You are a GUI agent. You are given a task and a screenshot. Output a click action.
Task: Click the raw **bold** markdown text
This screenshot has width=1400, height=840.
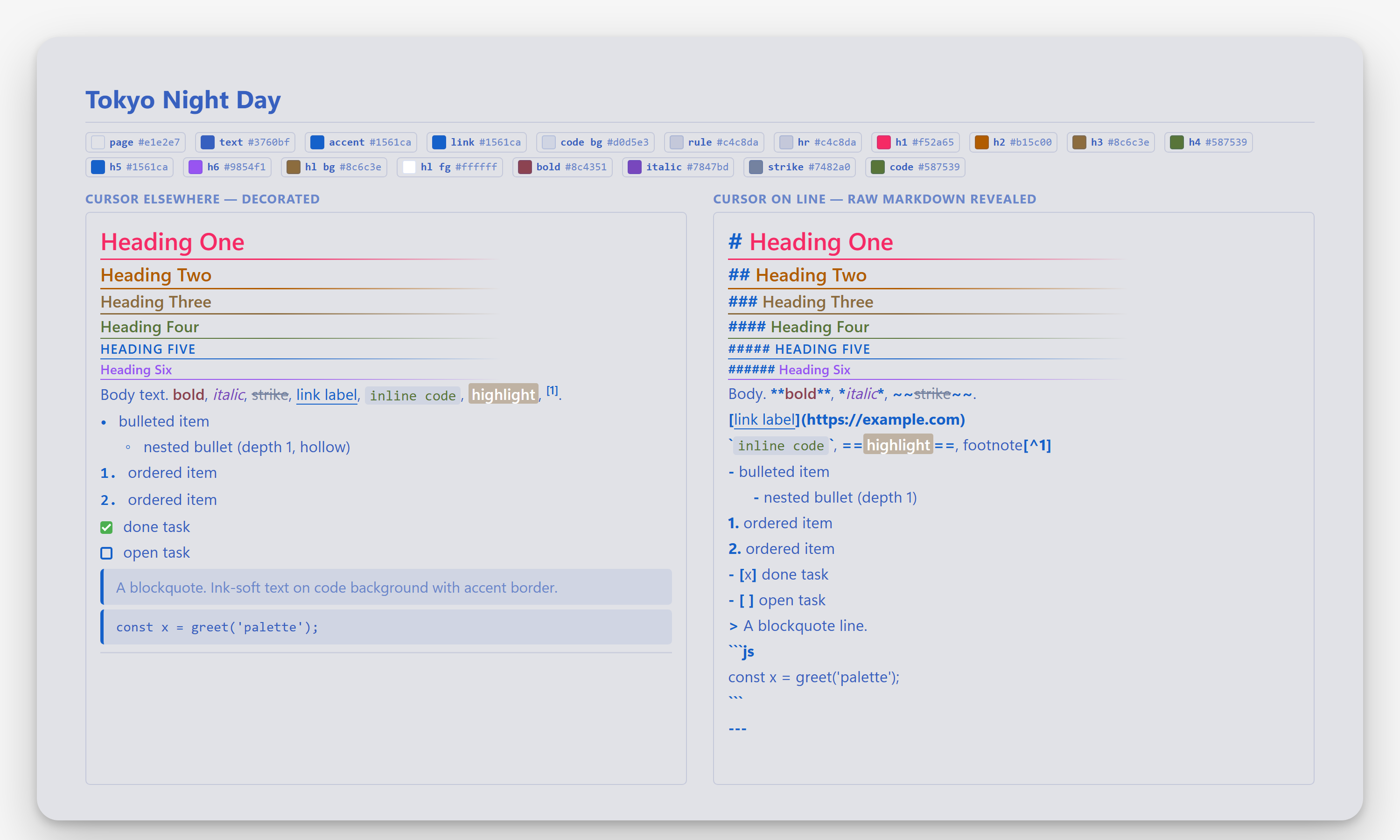click(801, 393)
